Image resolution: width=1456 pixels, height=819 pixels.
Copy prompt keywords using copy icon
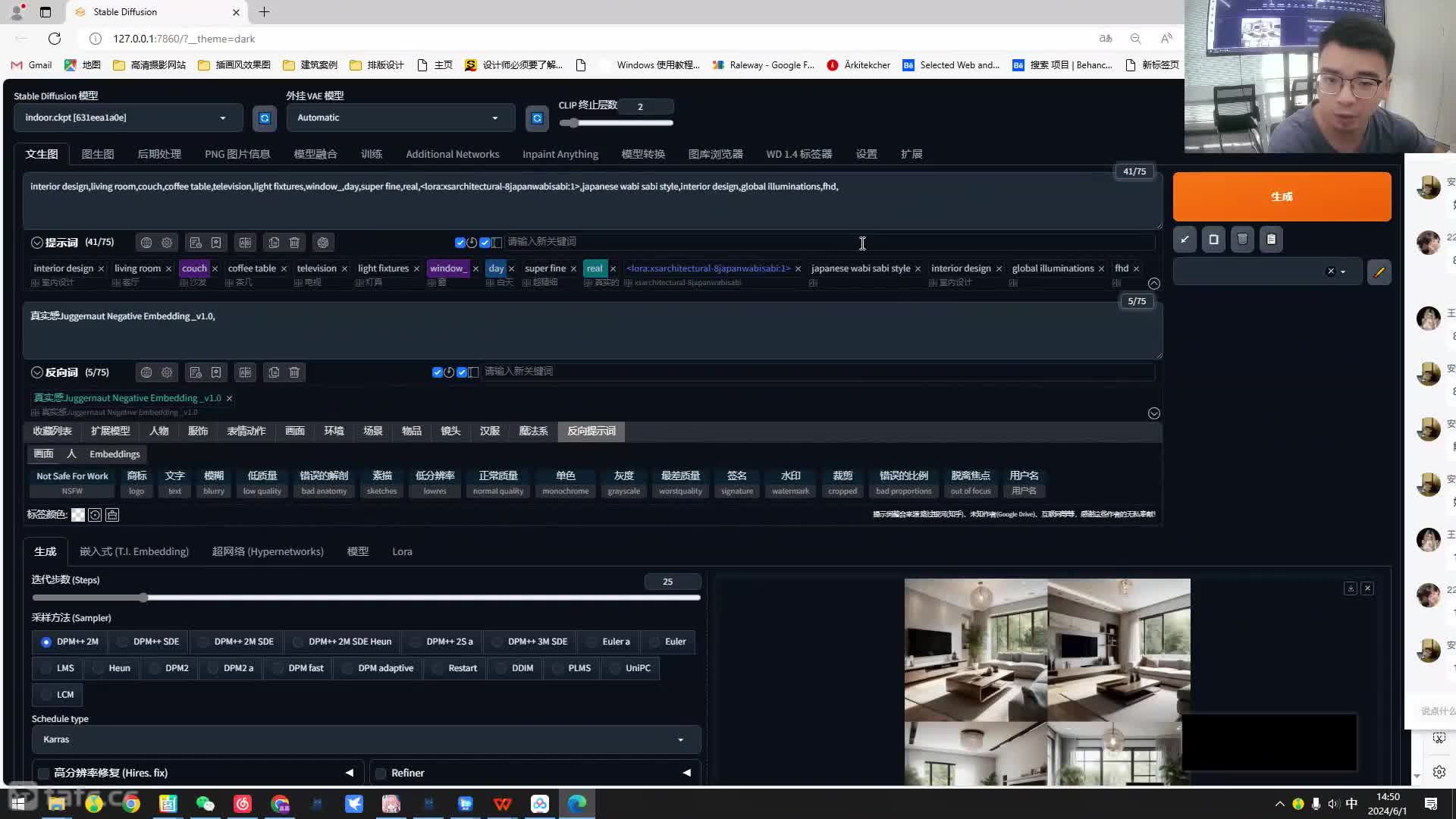coord(274,243)
